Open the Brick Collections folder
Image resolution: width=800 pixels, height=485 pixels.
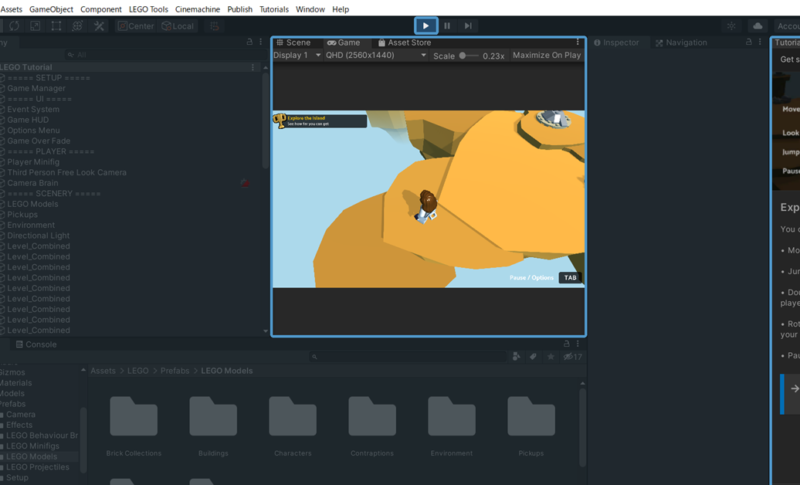click(x=134, y=426)
